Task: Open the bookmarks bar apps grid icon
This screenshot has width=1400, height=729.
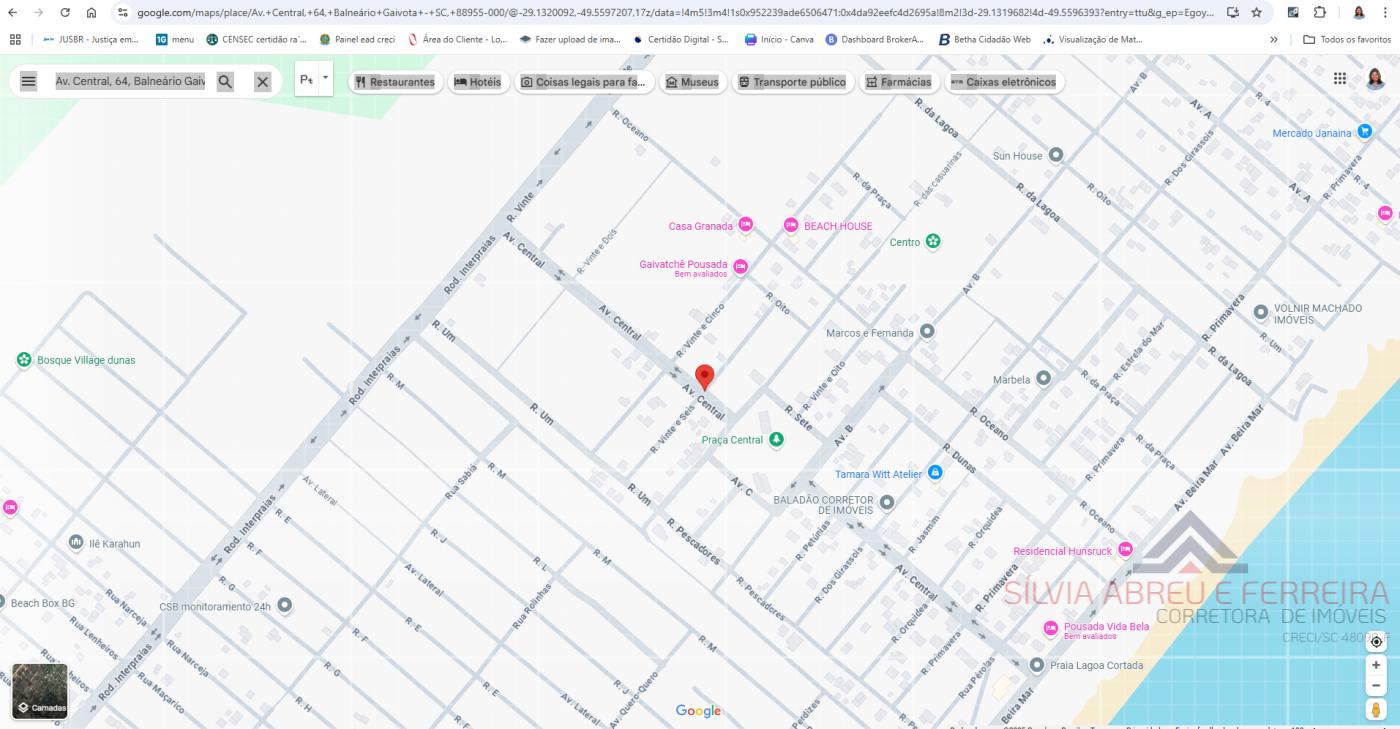Action: click(x=14, y=39)
